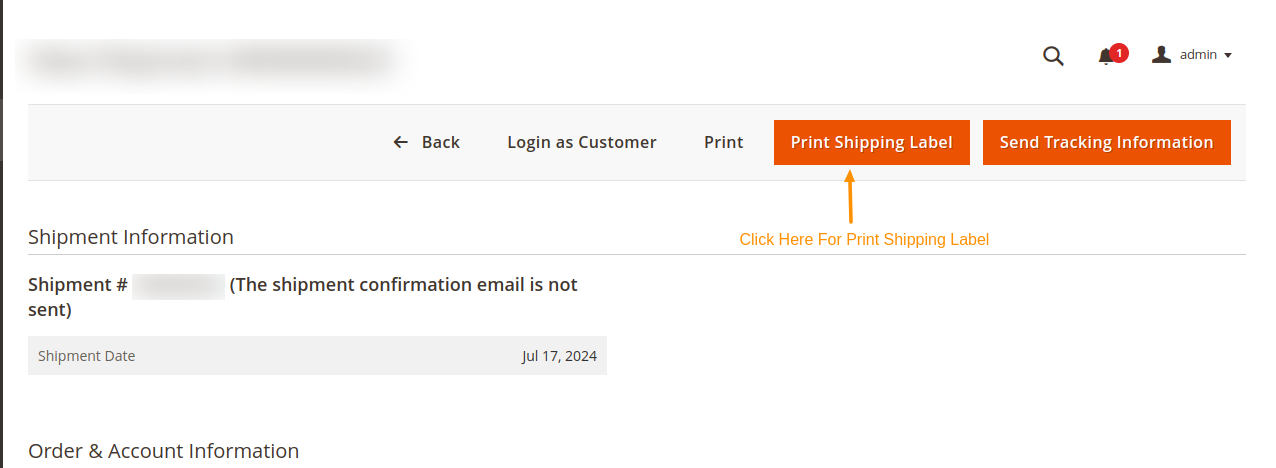Click the blurred shipment number field
Viewport: 1276px width, 468px height.
[178, 285]
